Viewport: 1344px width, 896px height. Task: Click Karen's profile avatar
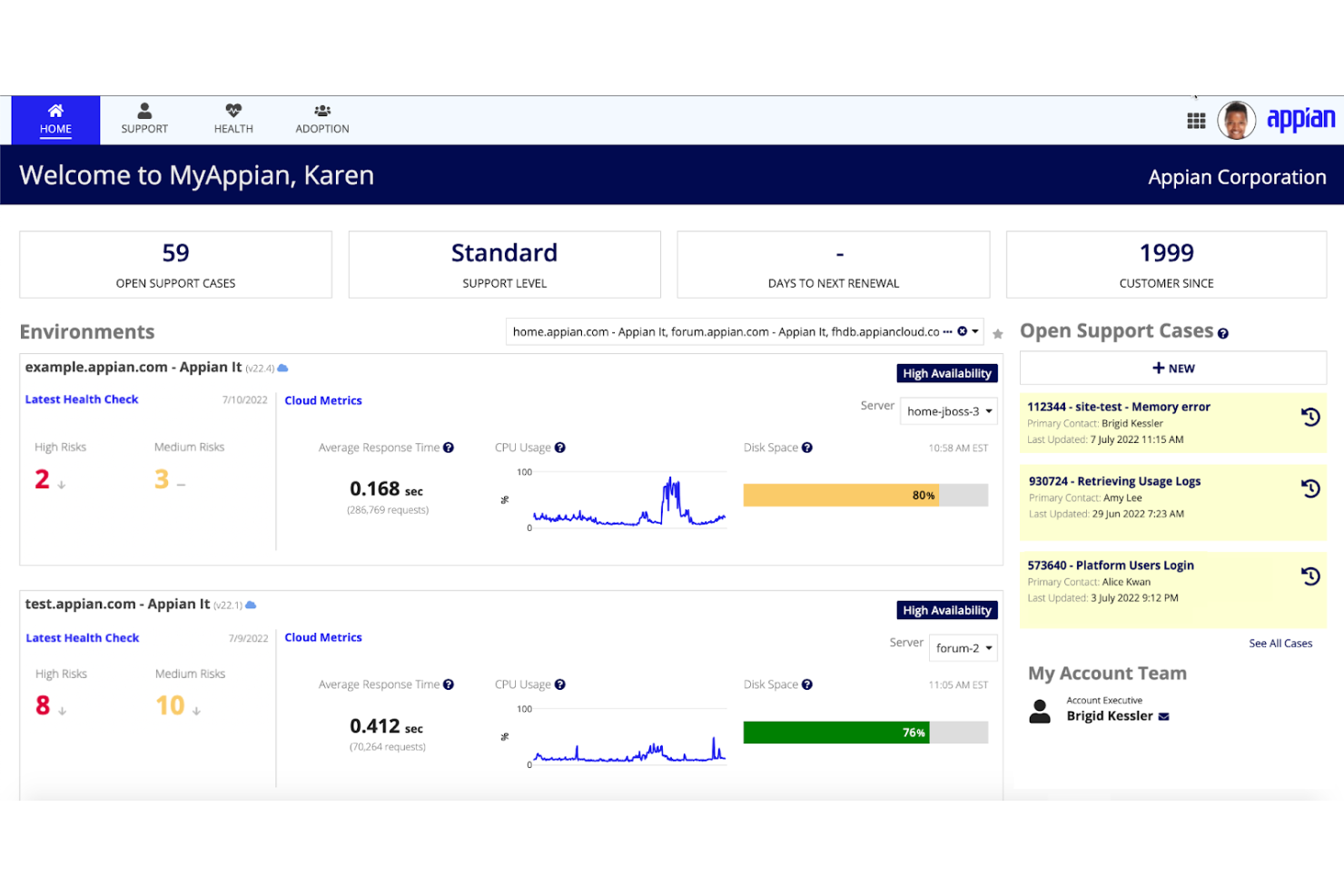1236,120
